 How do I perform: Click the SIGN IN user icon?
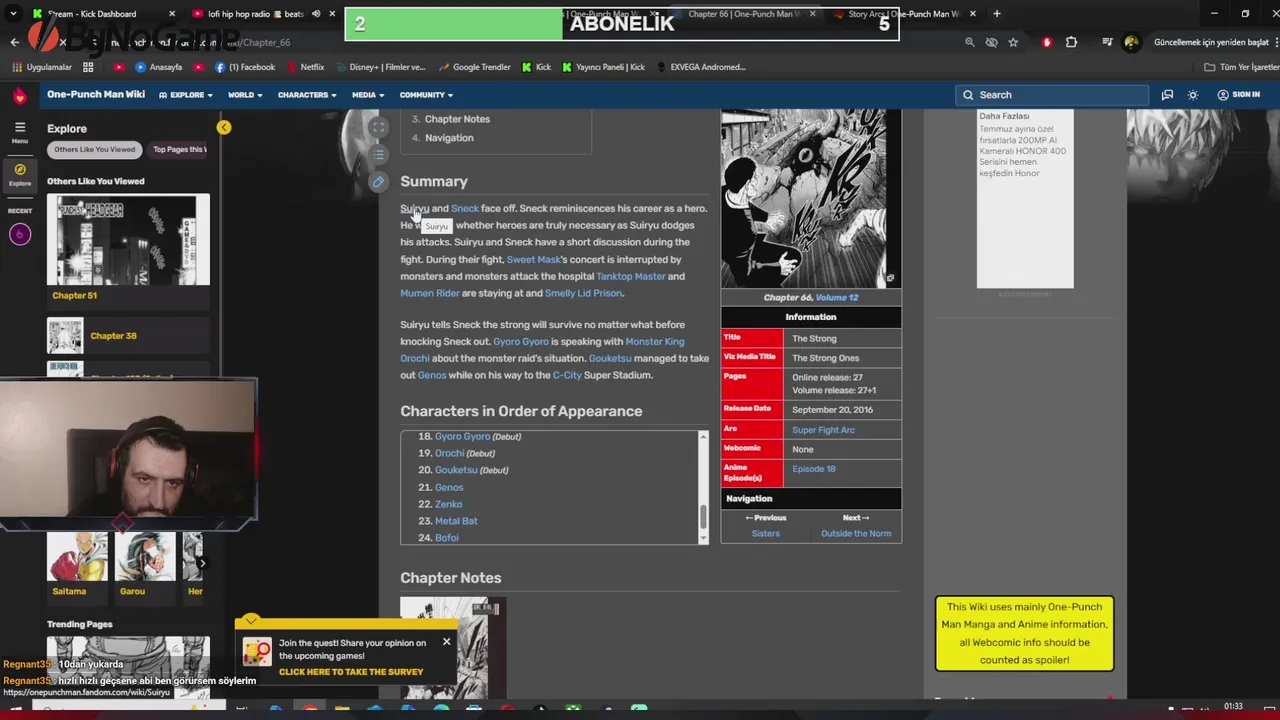tap(1238, 95)
